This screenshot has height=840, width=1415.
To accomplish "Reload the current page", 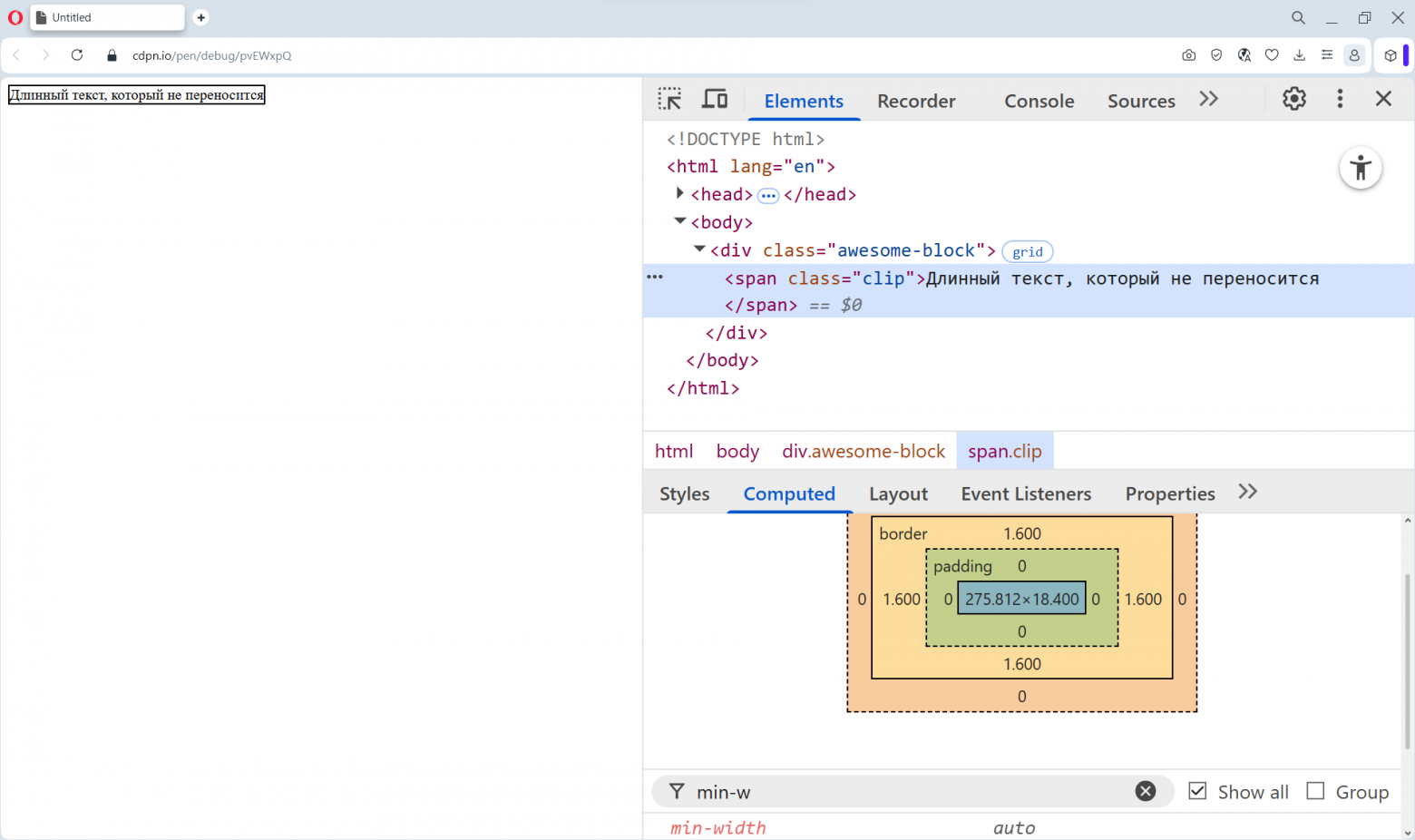I will click(76, 55).
